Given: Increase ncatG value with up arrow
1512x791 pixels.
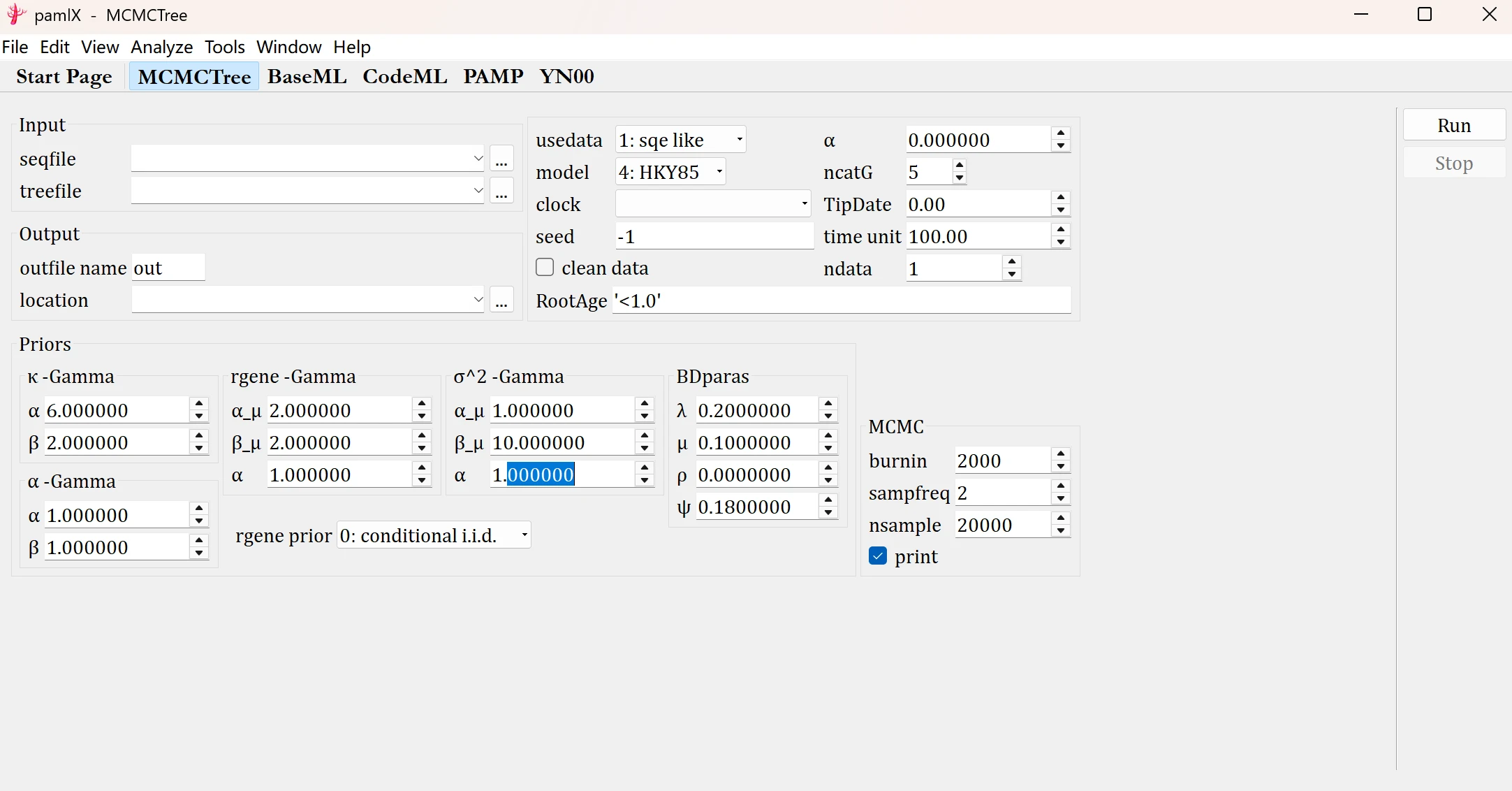Looking at the screenshot, I should [960, 166].
